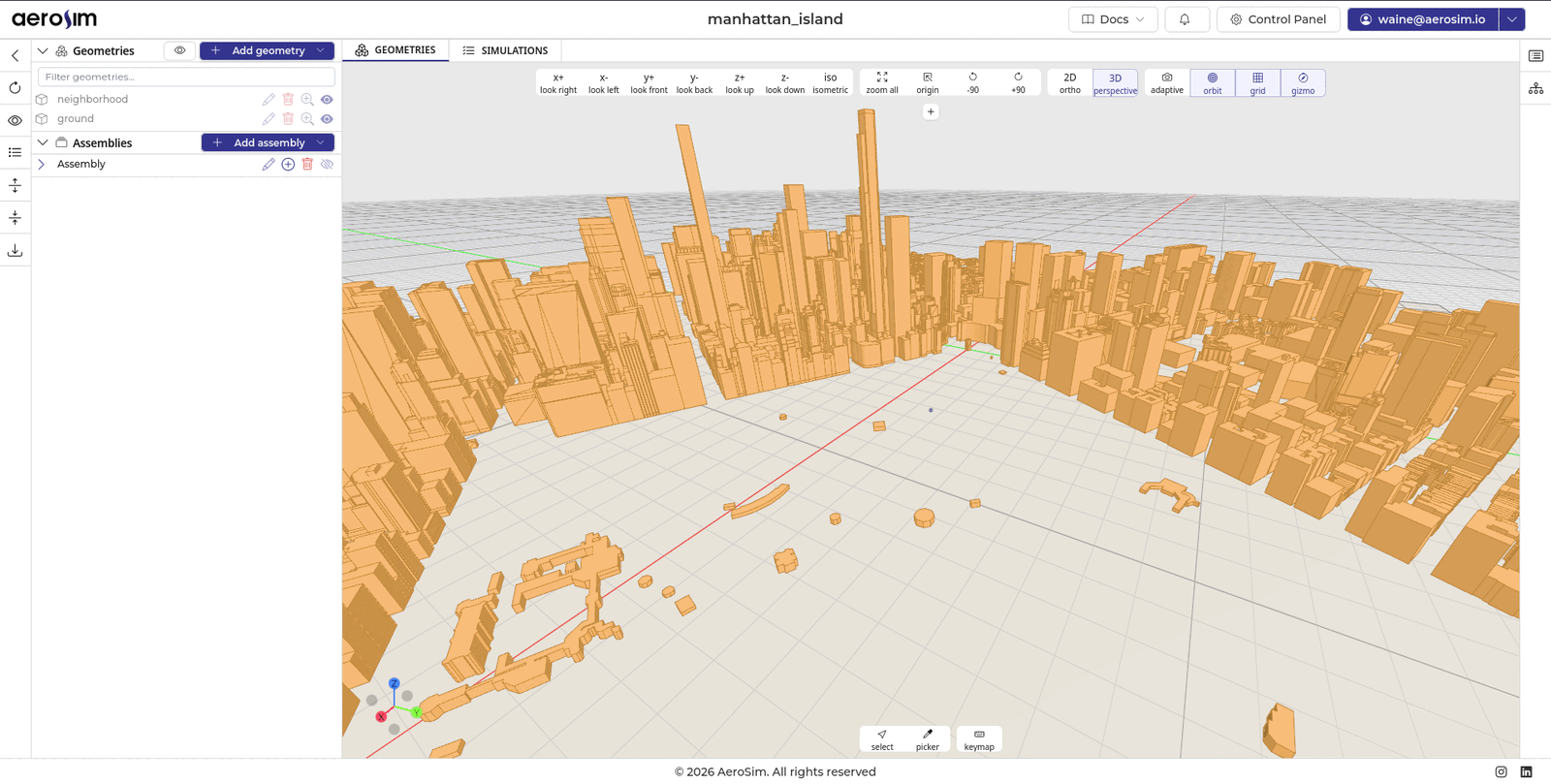Open the list view in left sidebar
The image size is (1551, 784).
16,153
